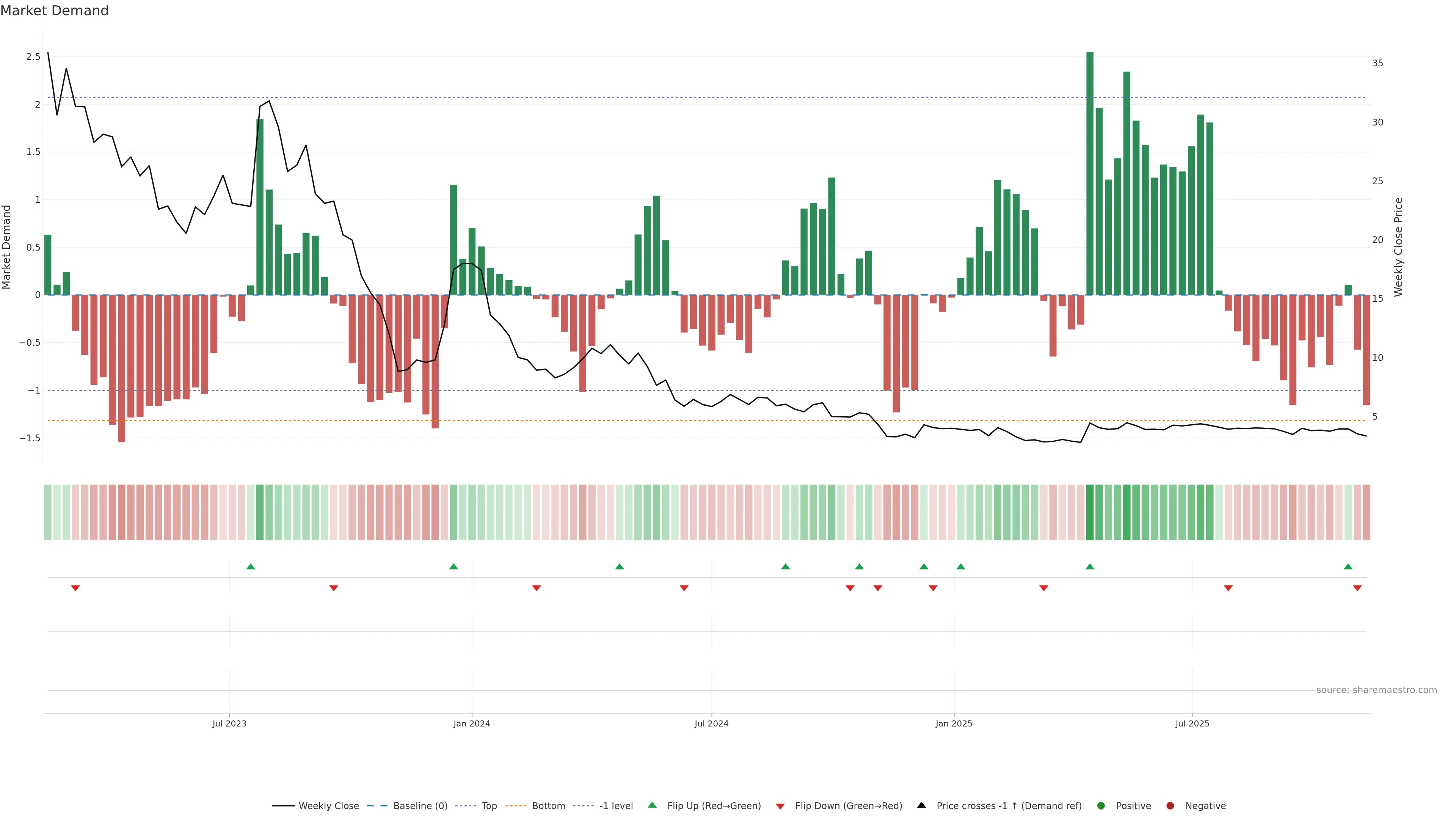Click the Jul 2025 x-axis label
Image resolution: width=1456 pixels, height=819 pixels.
1192,723
